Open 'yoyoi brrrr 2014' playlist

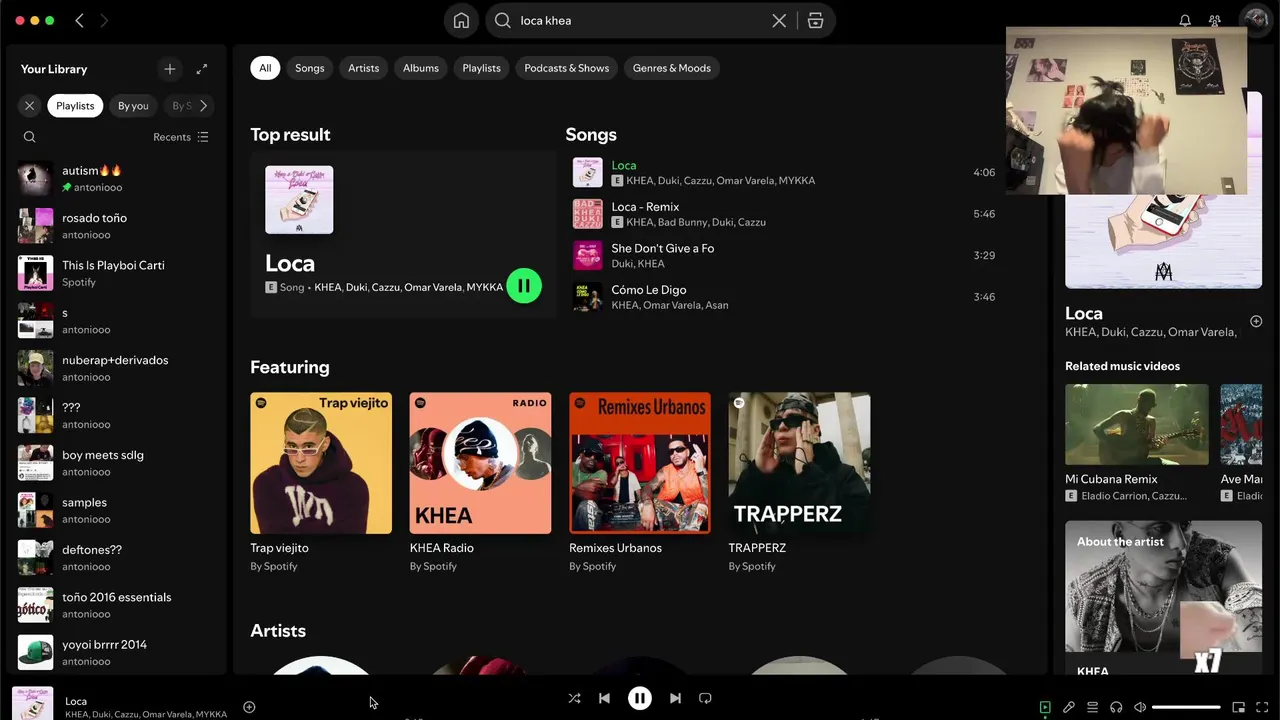tap(116, 652)
